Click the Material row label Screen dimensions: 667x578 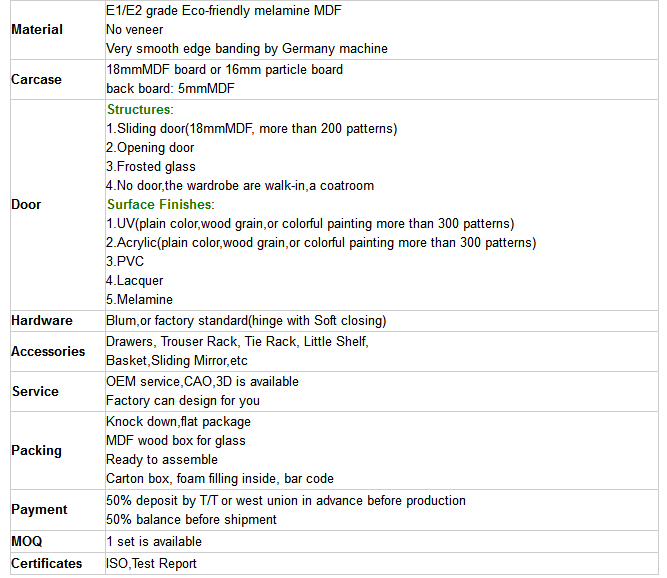pyautogui.click(x=37, y=29)
